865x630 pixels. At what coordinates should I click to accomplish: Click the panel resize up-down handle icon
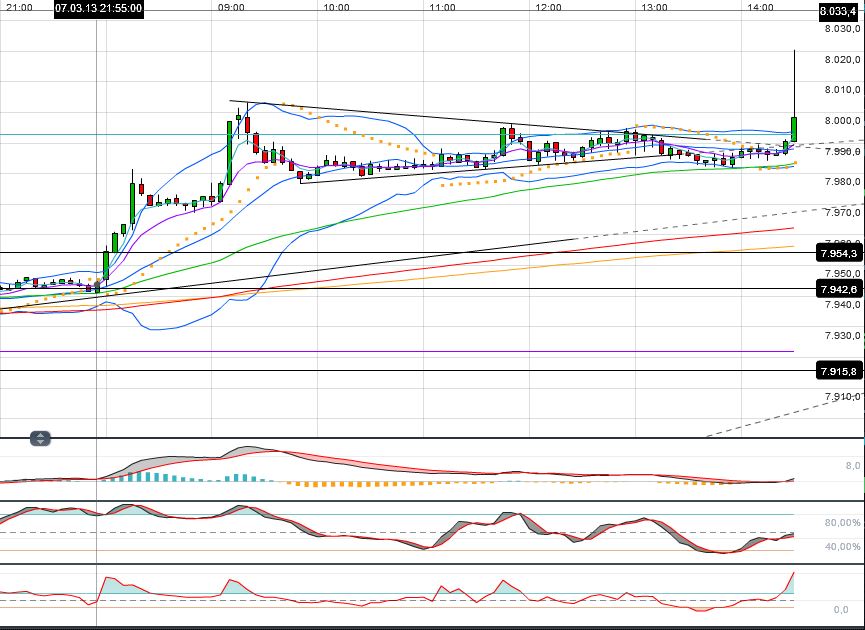click(x=40, y=439)
